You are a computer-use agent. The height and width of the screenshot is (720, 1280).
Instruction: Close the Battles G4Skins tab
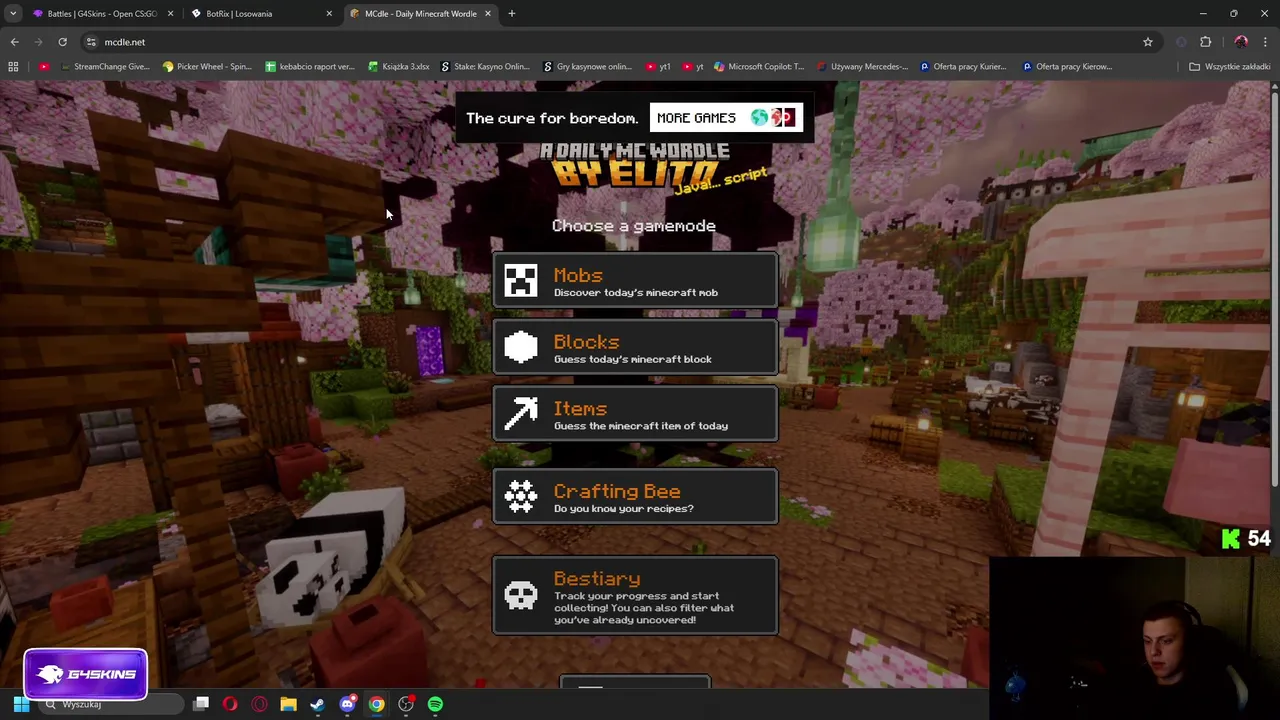(x=170, y=14)
